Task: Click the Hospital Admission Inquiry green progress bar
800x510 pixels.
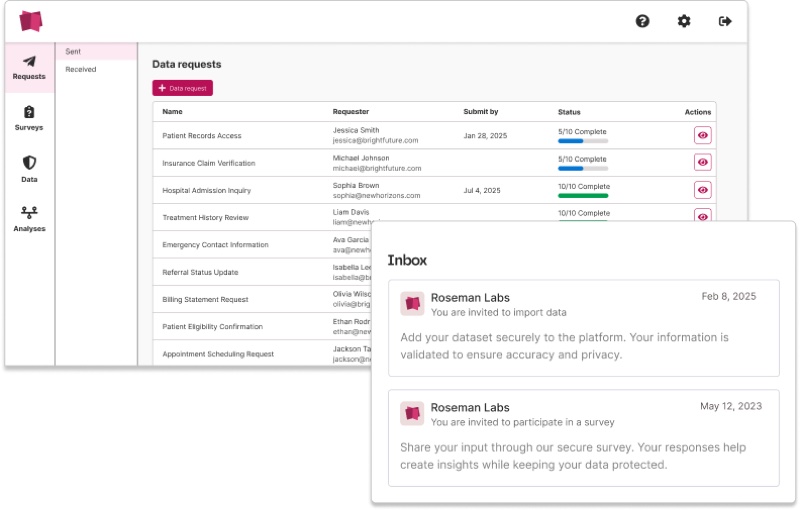Action: pyautogui.click(x=583, y=196)
